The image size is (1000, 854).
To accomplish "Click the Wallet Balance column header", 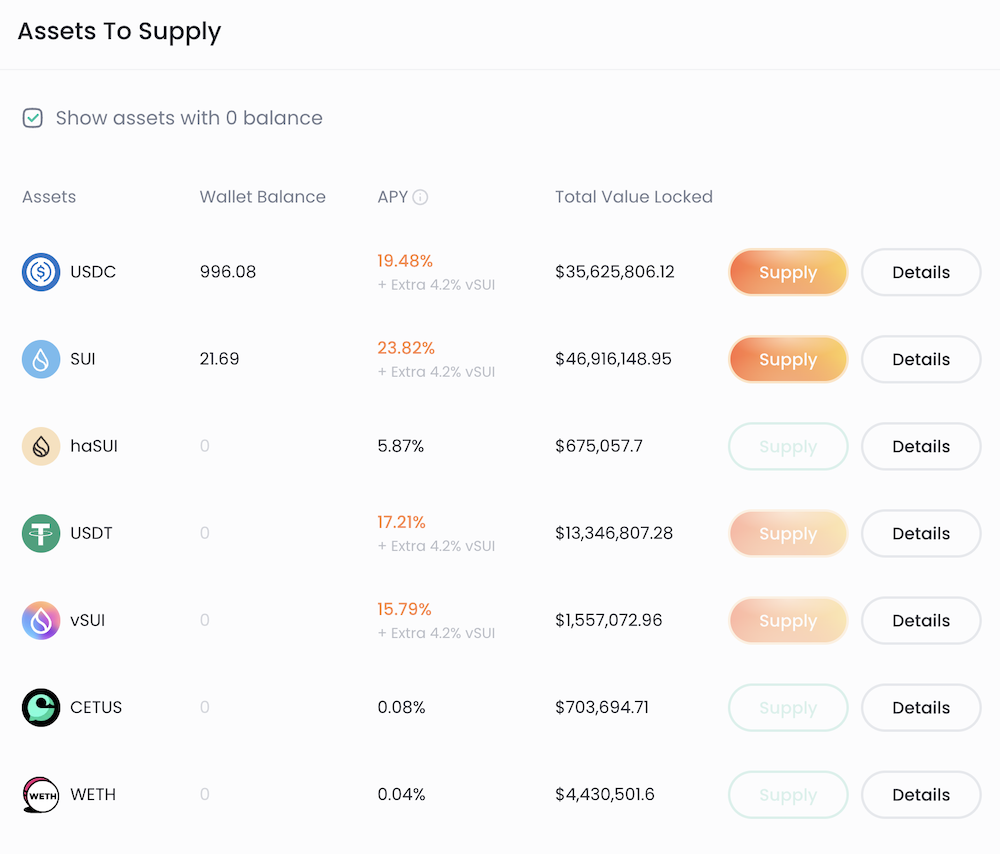I will [x=262, y=197].
